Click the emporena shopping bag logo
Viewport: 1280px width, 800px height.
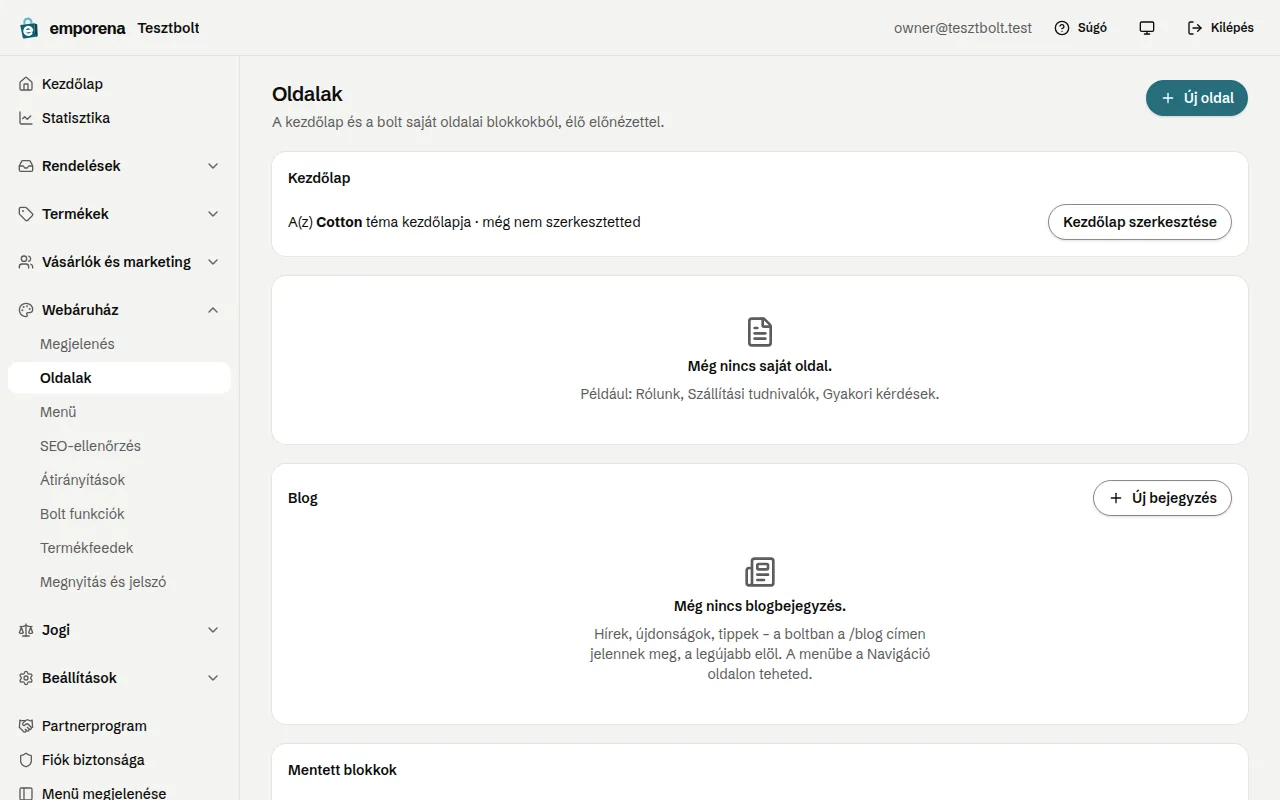tap(29, 28)
